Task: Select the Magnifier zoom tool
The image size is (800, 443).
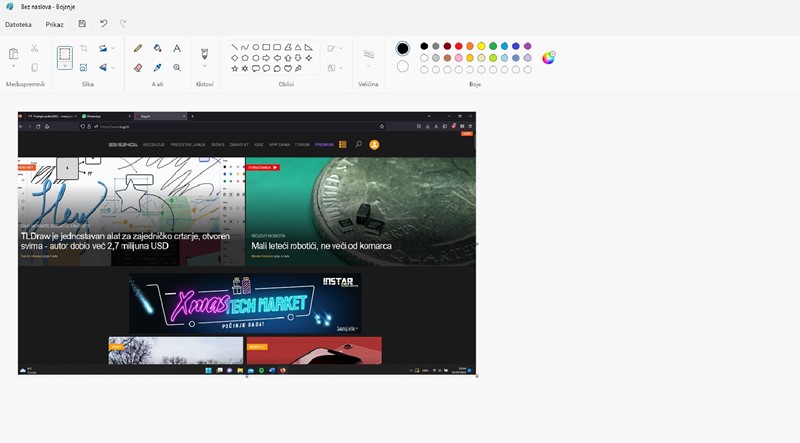Action: click(x=177, y=68)
